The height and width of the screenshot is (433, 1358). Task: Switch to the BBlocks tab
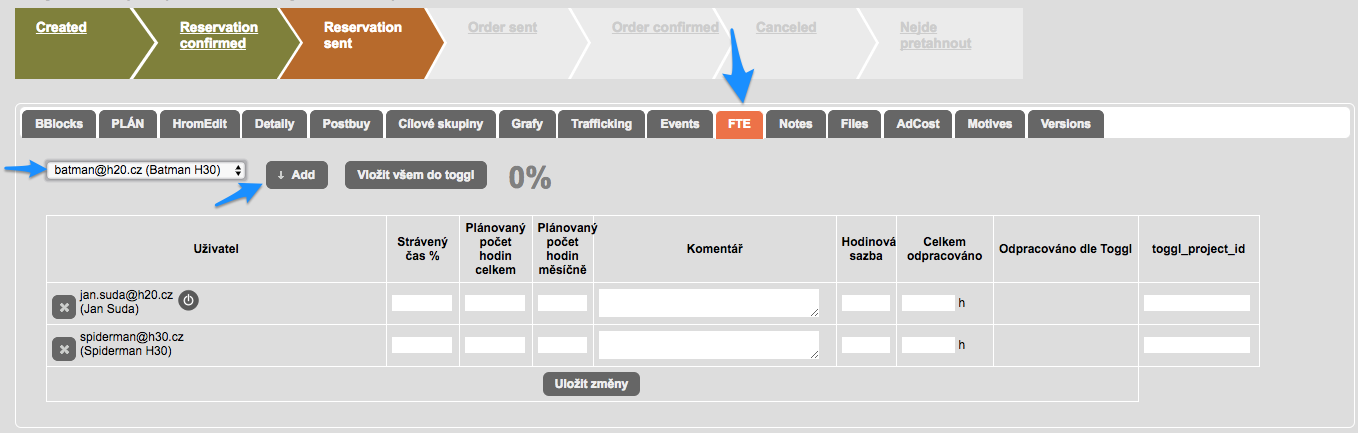[x=59, y=124]
